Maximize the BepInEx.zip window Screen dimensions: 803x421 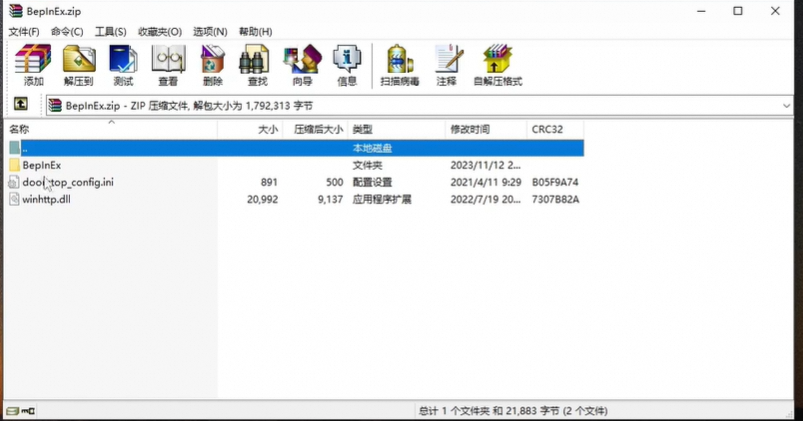coord(737,11)
